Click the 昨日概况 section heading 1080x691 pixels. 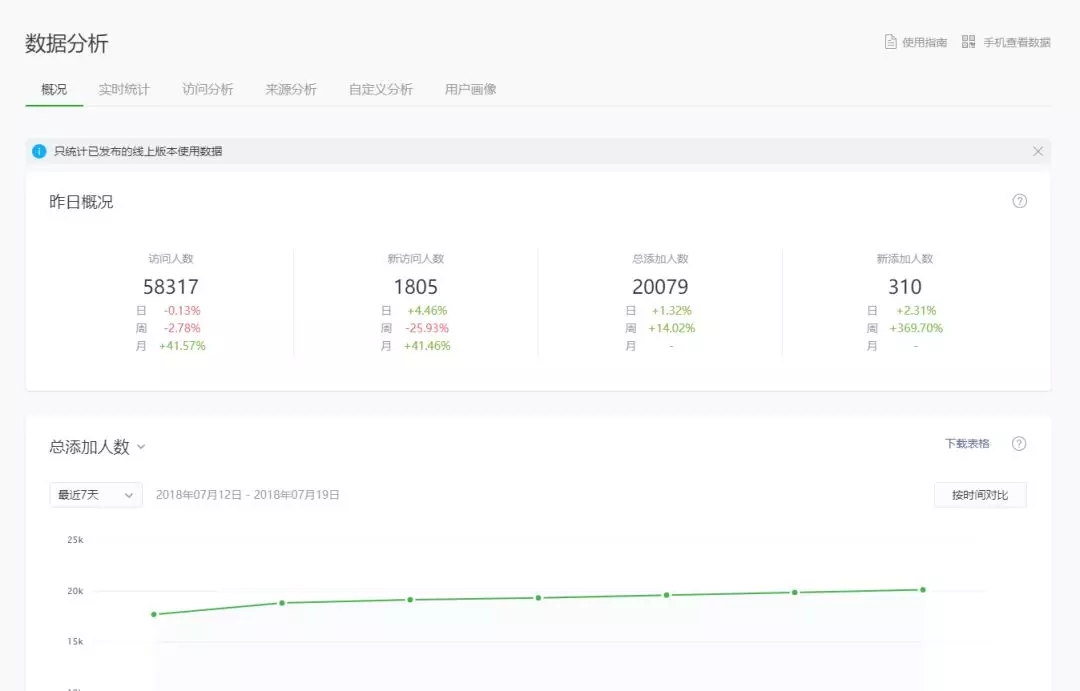coord(81,202)
